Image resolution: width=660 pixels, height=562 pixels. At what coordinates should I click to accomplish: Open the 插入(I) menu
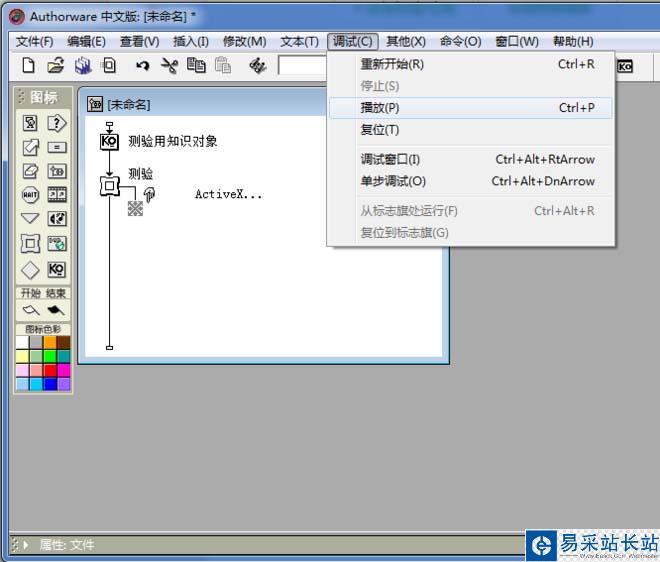191,42
